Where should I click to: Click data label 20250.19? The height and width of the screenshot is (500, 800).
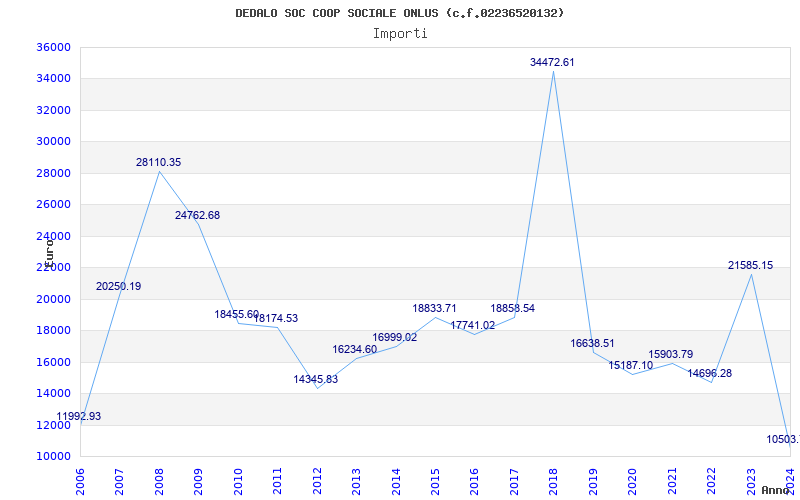pyautogui.click(x=118, y=286)
